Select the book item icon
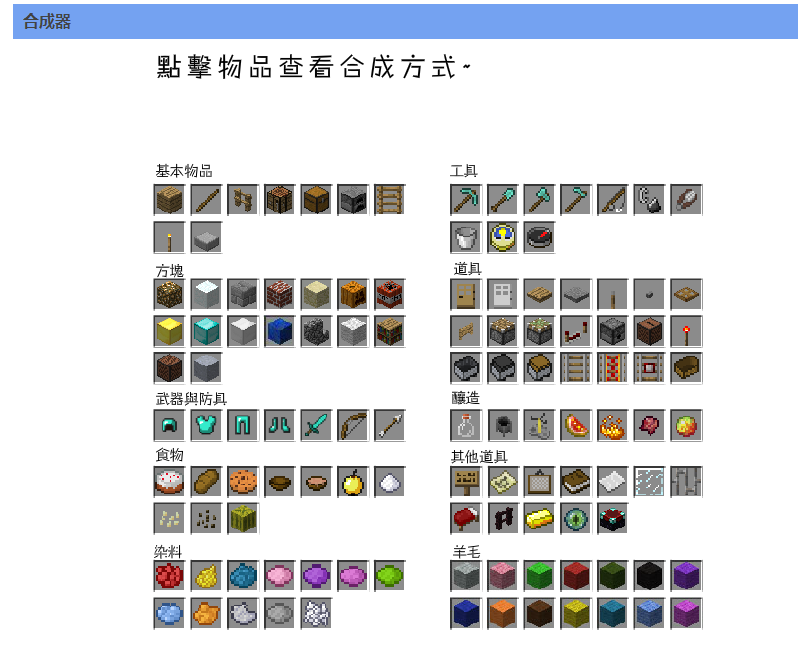798x648 pixels. [576, 482]
